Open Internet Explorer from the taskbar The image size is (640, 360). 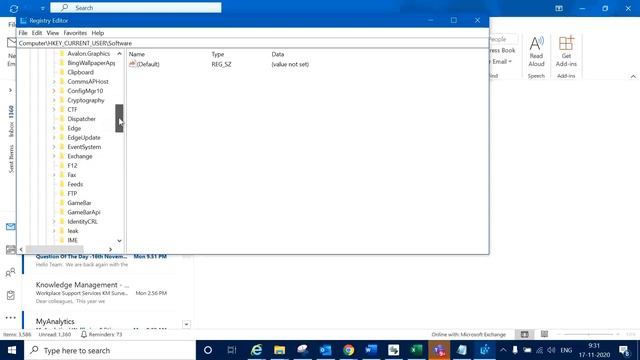coord(256,350)
